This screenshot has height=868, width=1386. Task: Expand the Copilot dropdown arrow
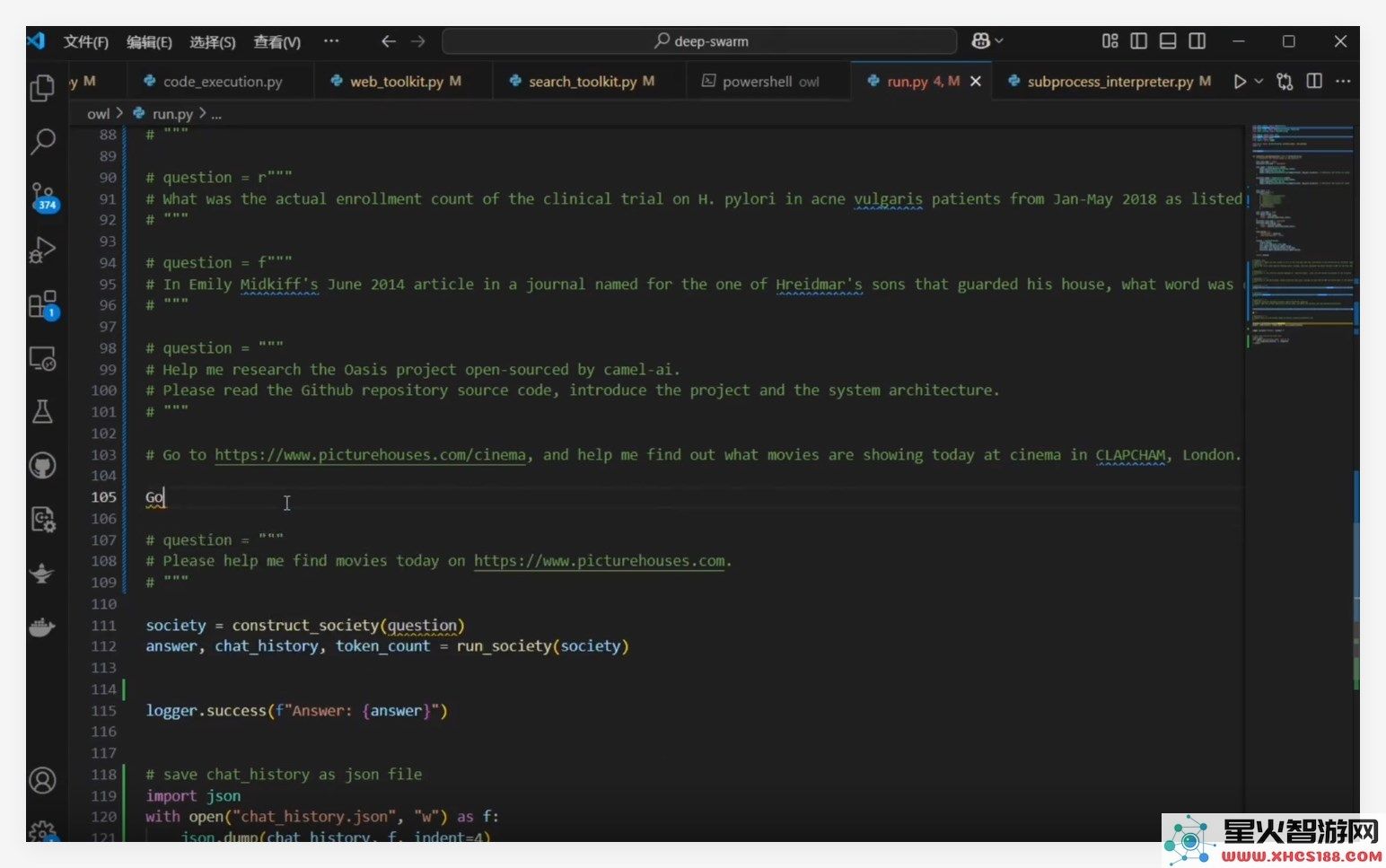(999, 41)
